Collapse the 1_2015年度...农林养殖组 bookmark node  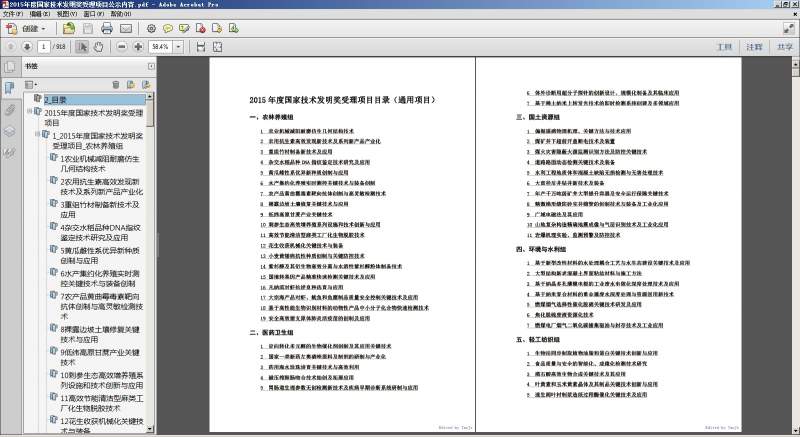click(37, 134)
